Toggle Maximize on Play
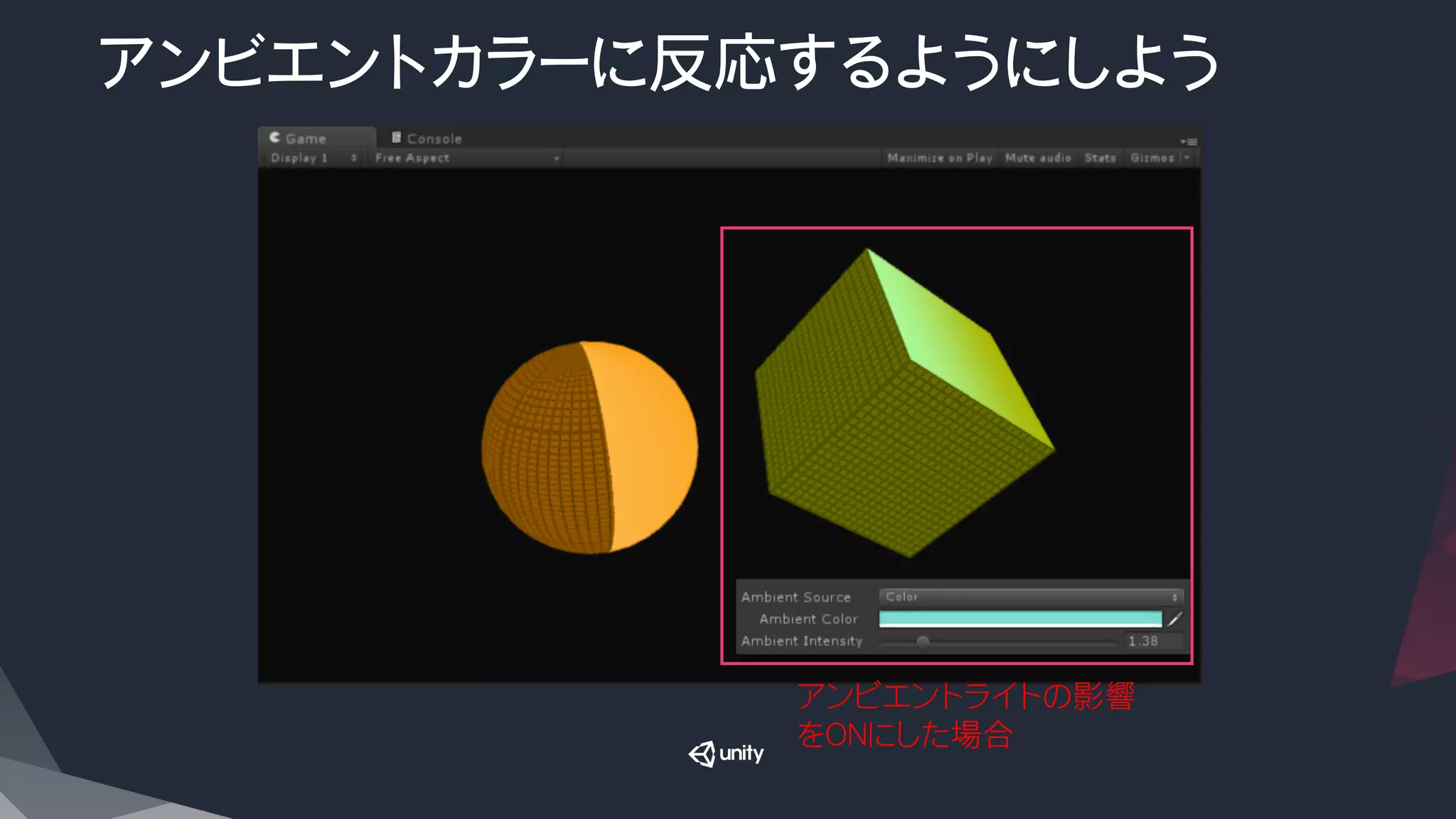The image size is (1456, 819). [939, 158]
